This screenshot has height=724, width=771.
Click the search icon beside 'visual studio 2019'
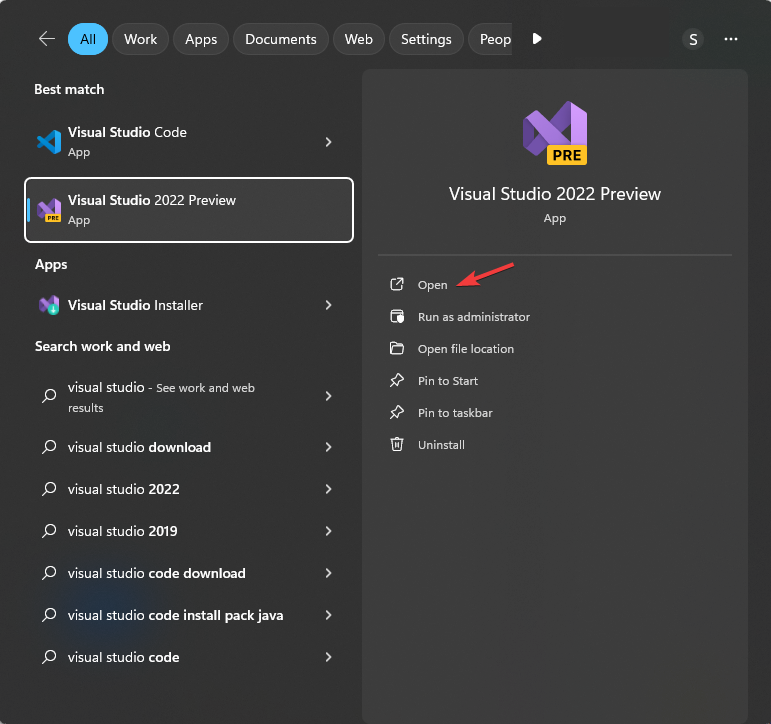[x=49, y=531]
